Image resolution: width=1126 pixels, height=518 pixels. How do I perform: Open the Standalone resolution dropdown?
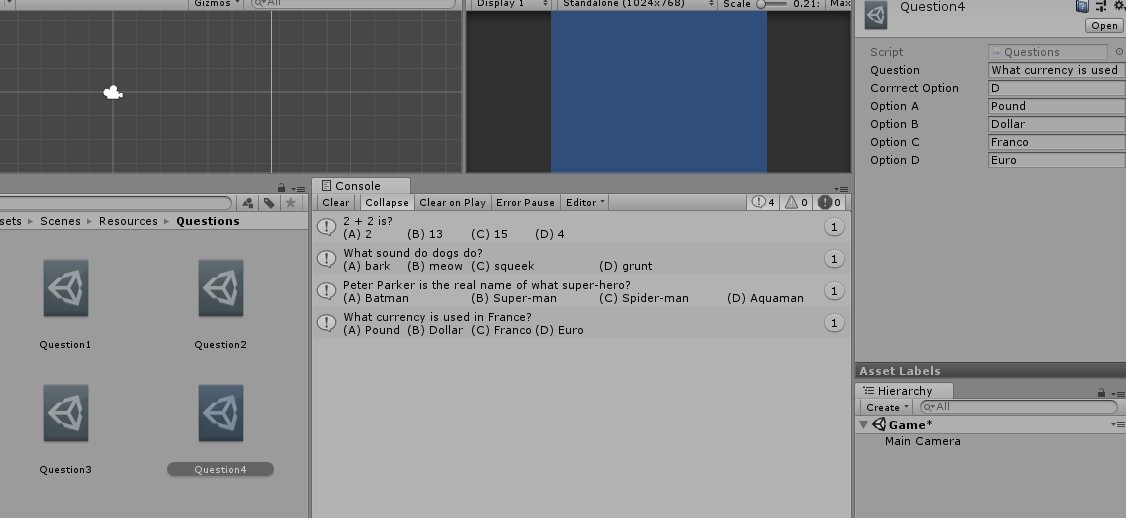click(x=638, y=4)
